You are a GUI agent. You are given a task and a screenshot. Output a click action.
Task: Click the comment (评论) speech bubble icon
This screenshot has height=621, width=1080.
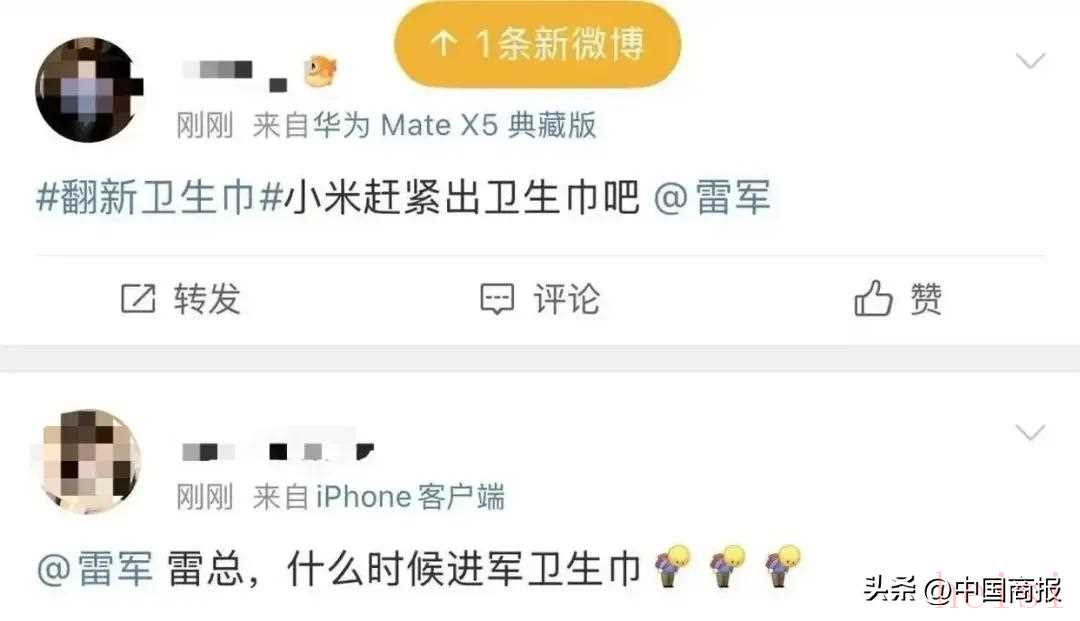click(497, 299)
